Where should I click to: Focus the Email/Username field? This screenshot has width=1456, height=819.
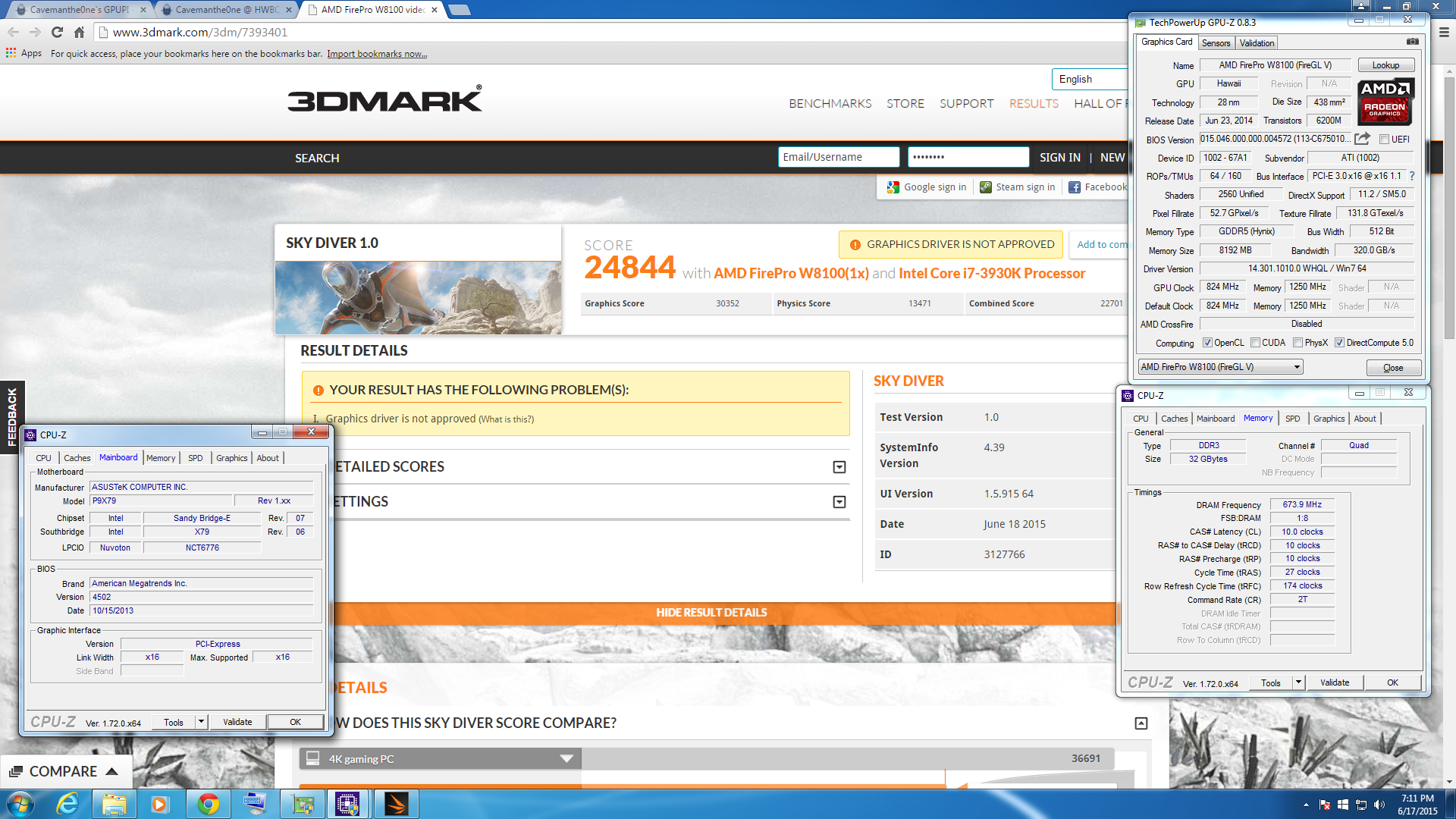(838, 157)
